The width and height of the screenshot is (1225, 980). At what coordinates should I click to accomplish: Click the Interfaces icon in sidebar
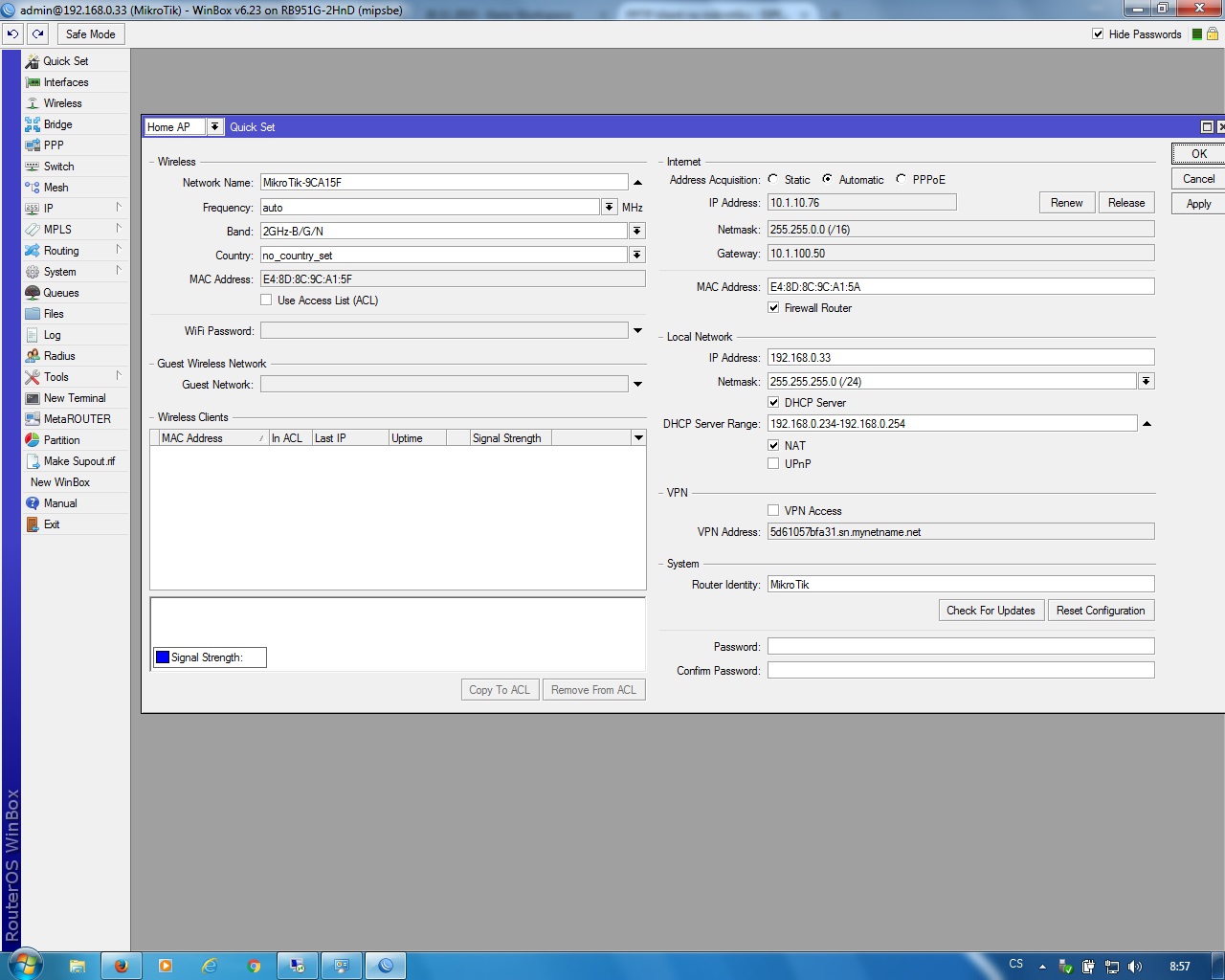[33, 82]
